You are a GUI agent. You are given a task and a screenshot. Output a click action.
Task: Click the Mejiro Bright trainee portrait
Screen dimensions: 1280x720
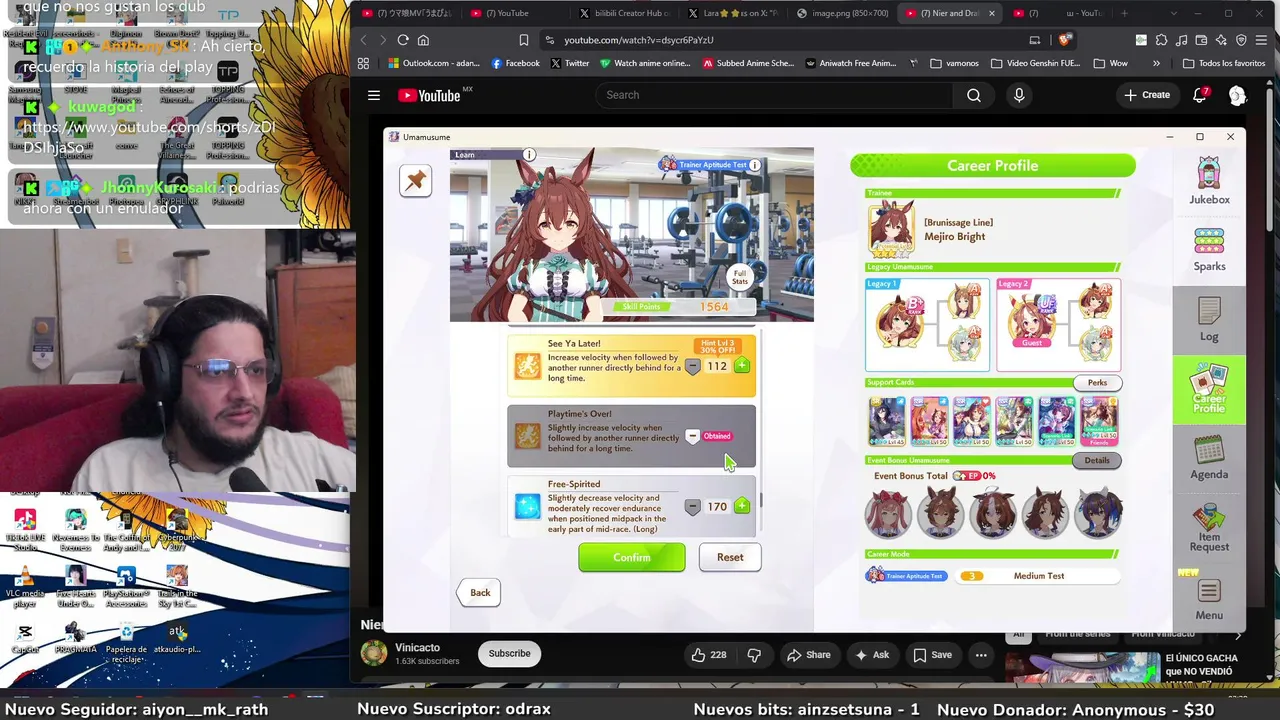coord(891,229)
